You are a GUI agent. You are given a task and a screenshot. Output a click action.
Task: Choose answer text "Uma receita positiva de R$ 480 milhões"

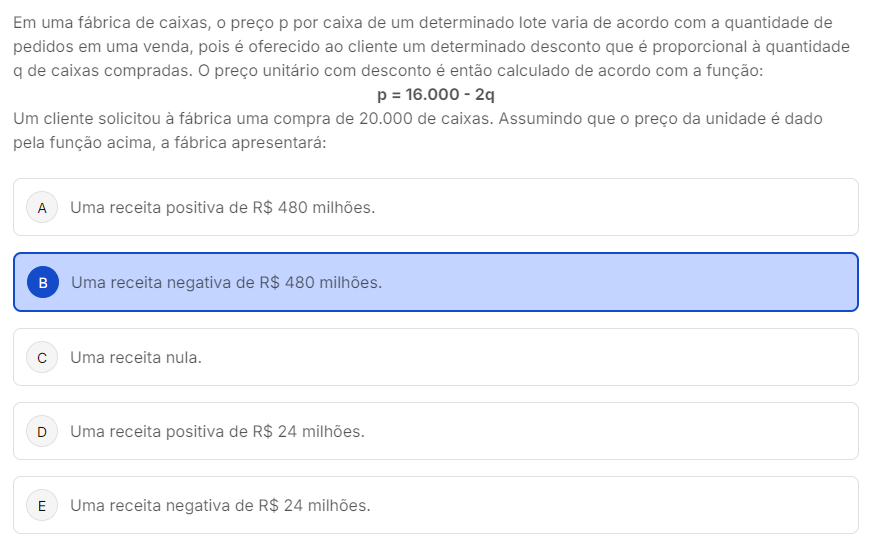[x=222, y=208]
